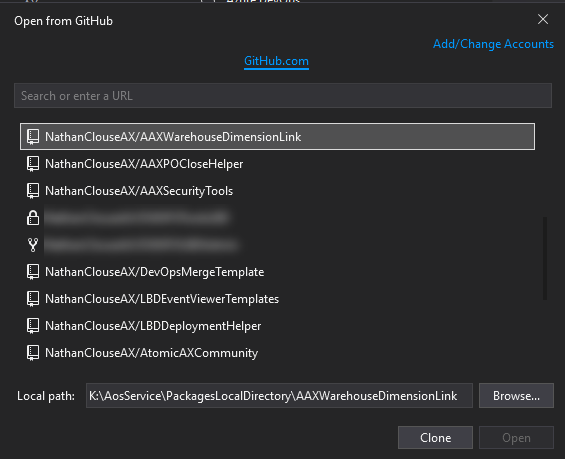Image resolution: width=565 pixels, height=459 pixels.
Task: Click the repo icon beside AAXPOCloseHelper
Action: (x=33, y=164)
